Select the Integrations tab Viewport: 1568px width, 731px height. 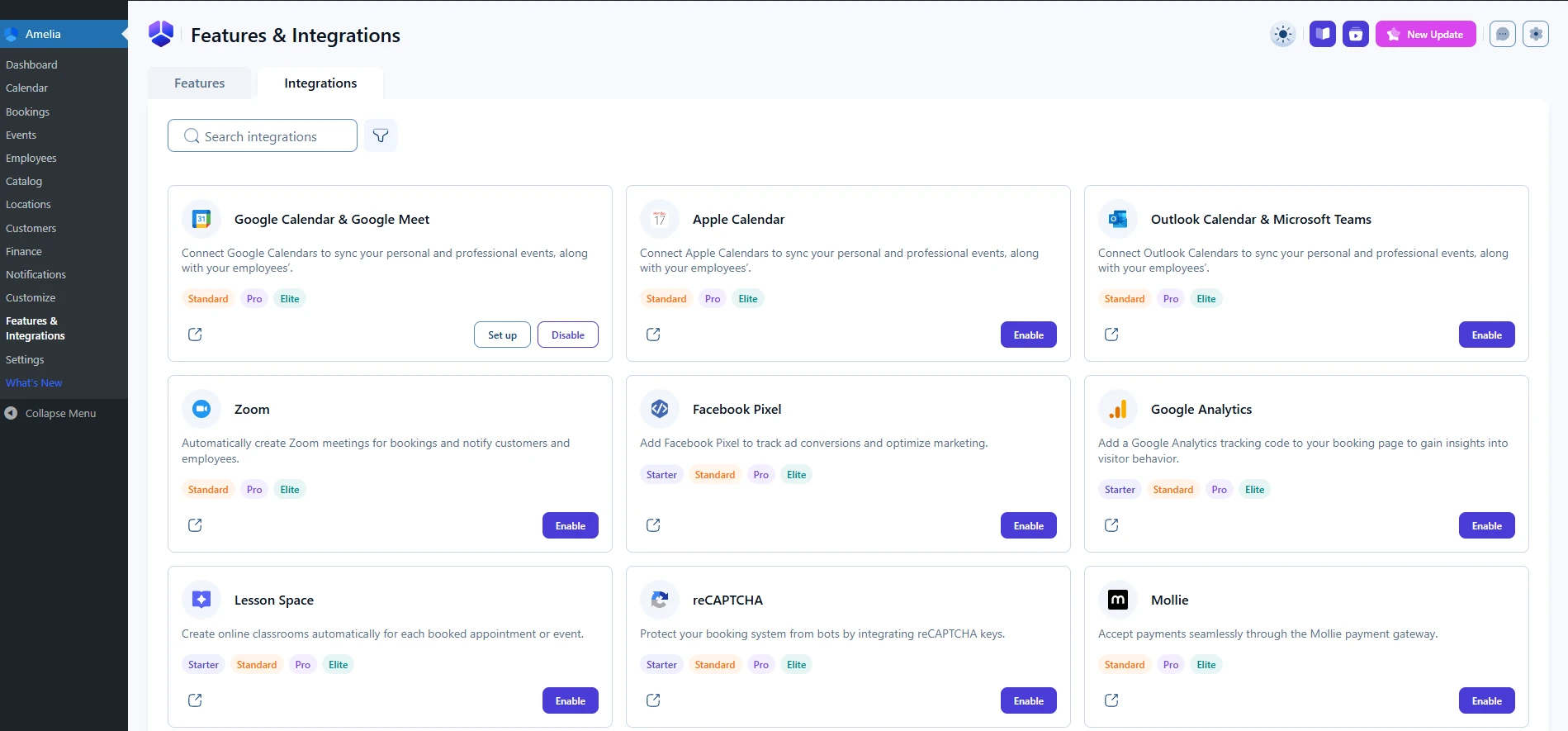[320, 83]
